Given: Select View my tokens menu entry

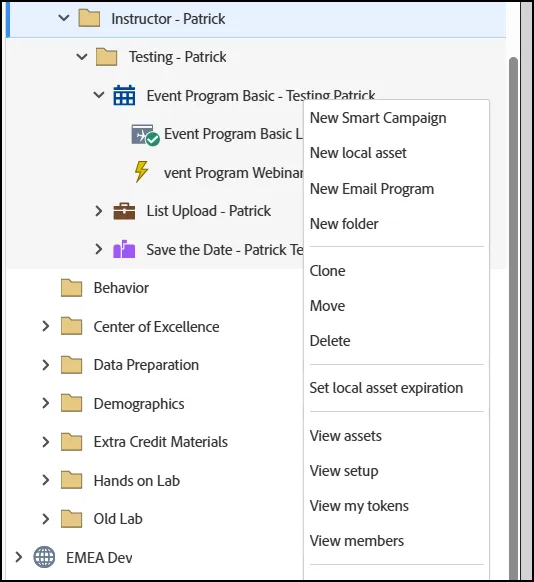Looking at the screenshot, I should [359, 506].
